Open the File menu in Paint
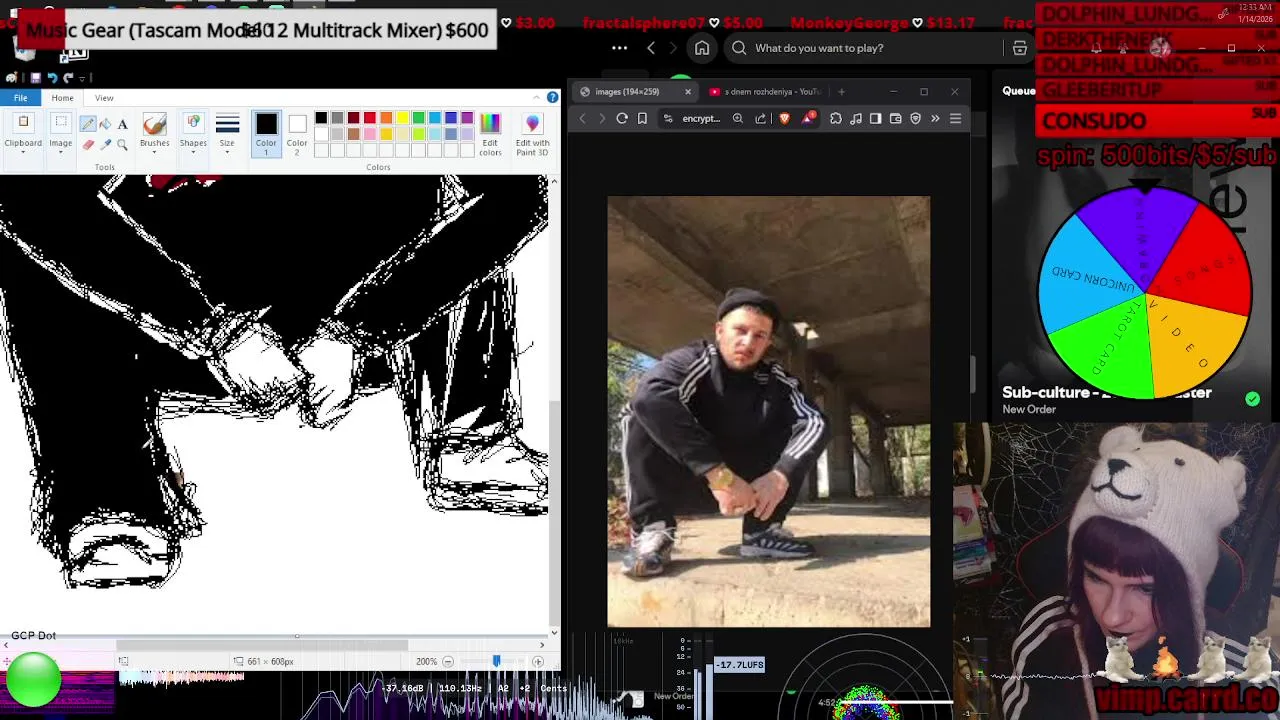This screenshot has width=1280, height=720. tap(20, 97)
